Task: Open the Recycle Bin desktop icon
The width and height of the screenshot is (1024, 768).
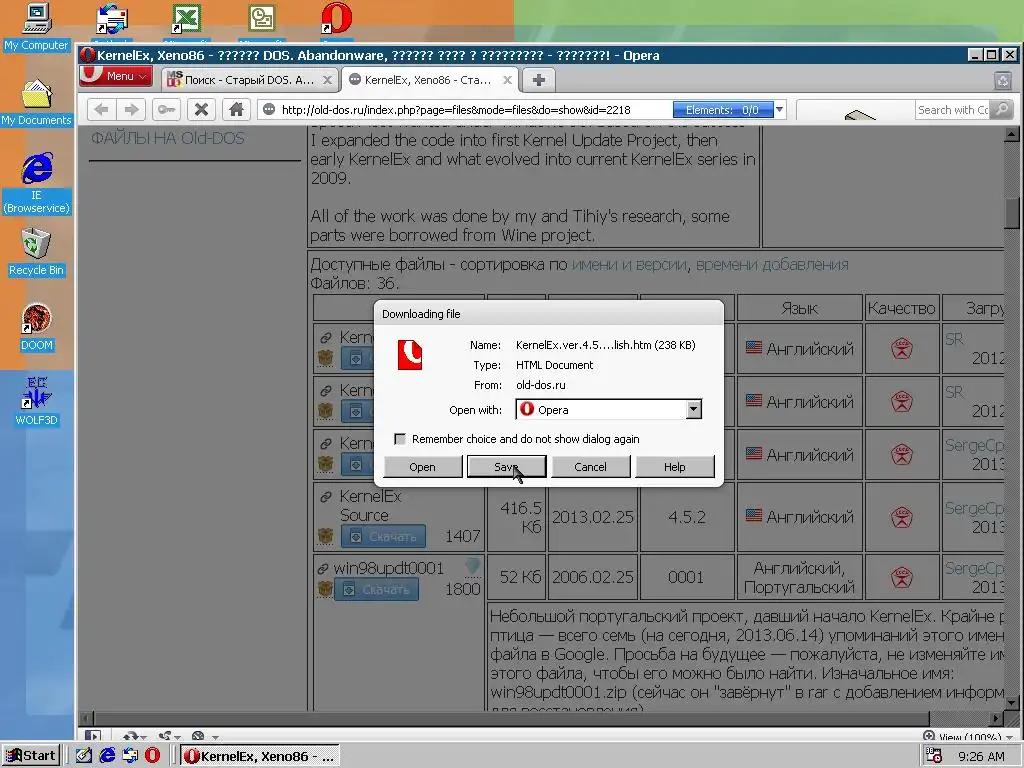Action: [x=37, y=252]
